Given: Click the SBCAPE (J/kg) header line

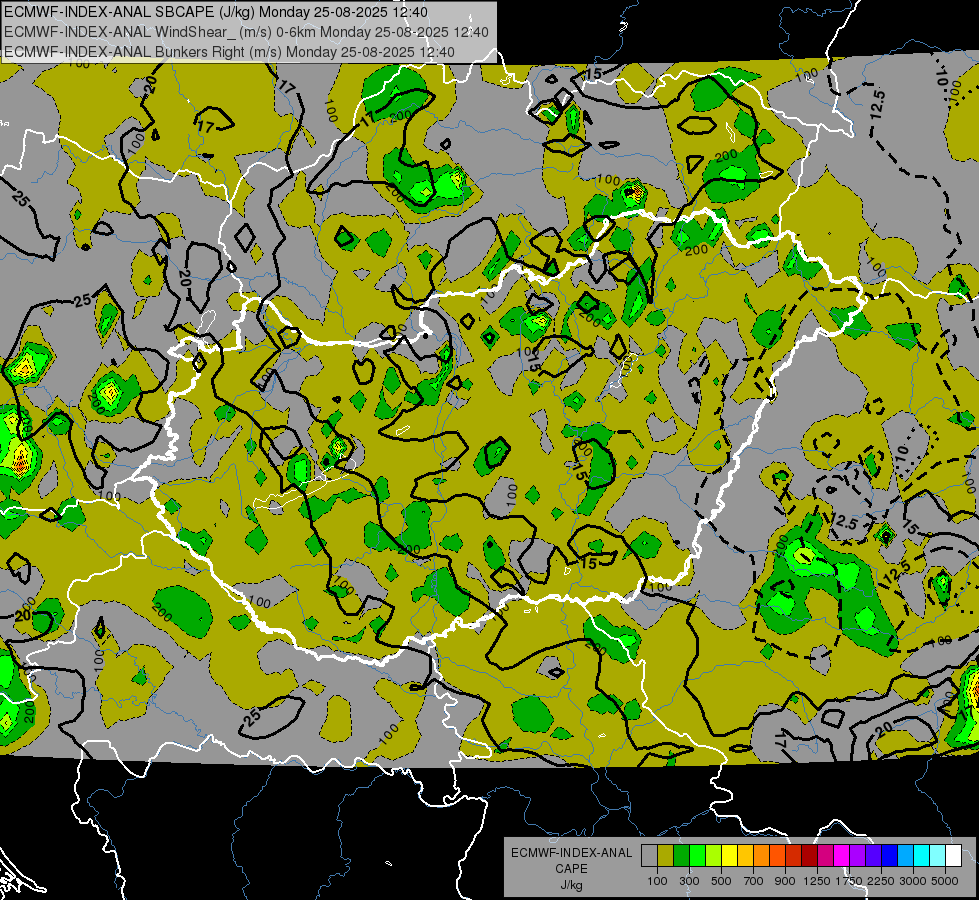Looking at the screenshot, I should click(x=216, y=12).
